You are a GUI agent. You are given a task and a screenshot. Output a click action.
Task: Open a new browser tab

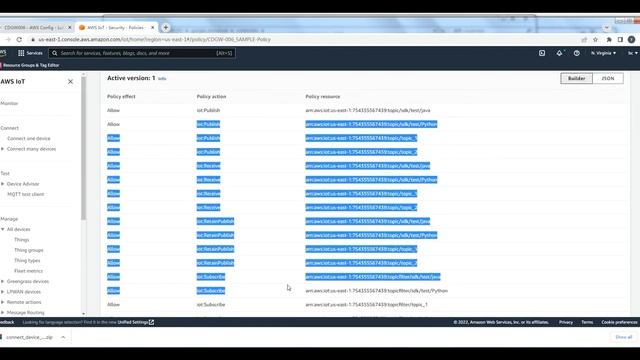click(166, 27)
